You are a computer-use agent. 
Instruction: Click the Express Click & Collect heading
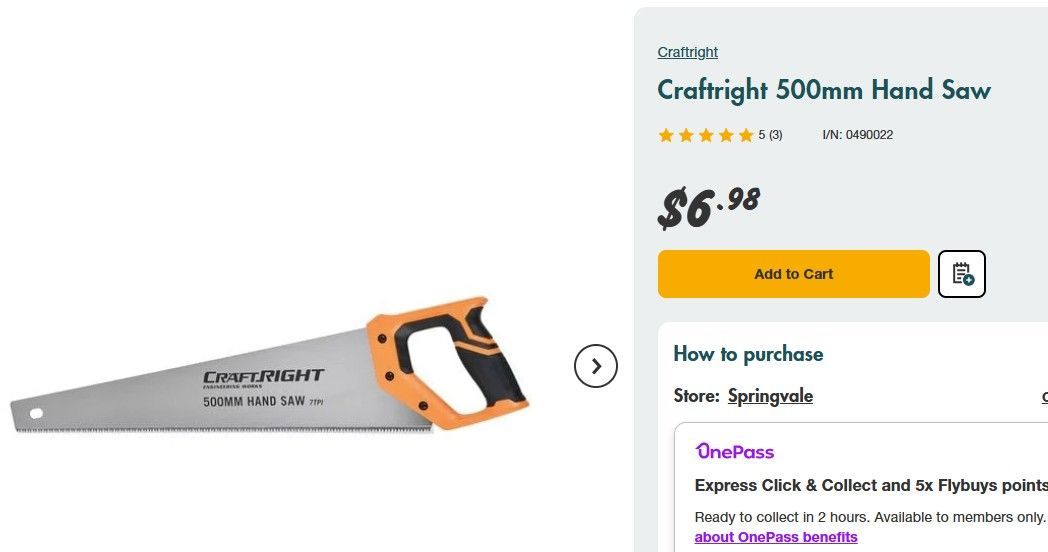(870, 485)
